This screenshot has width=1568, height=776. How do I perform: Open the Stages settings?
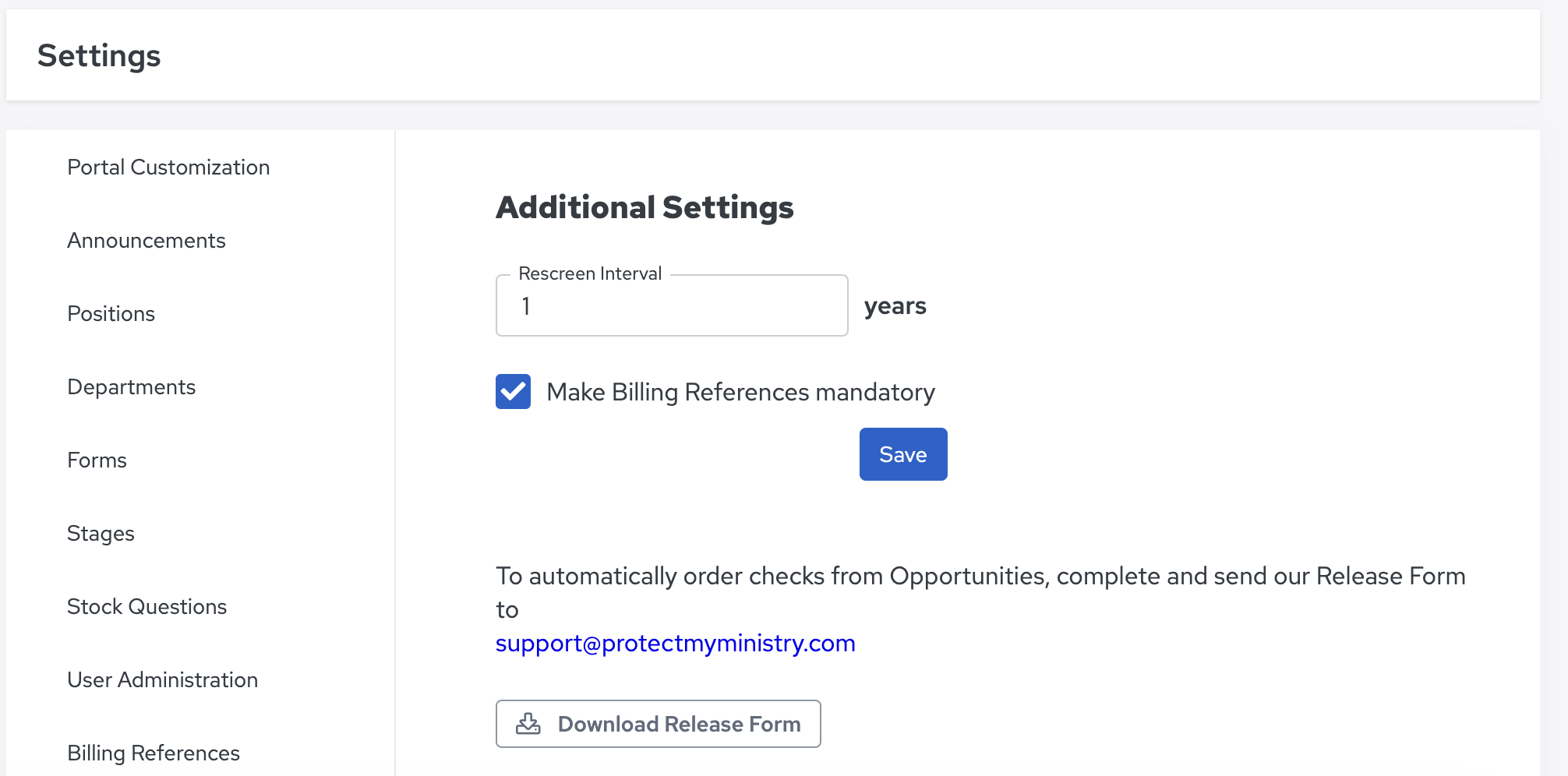pyautogui.click(x=101, y=534)
